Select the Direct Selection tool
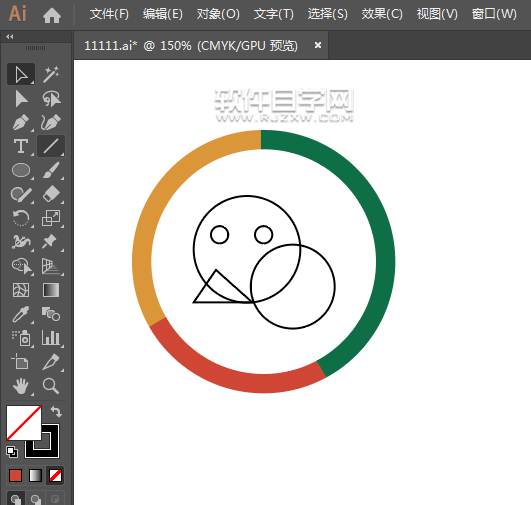Screen dimensions: 531x505 click(21, 99)
